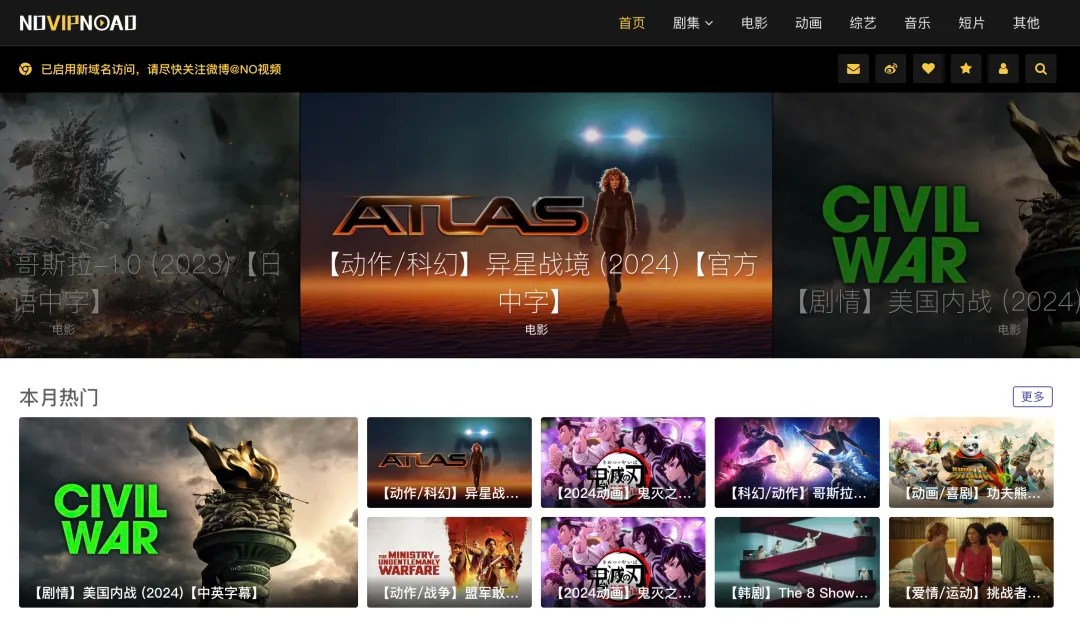This screenshot has width=1080, height=643.
Task: Open the Atlas 异星战境 carousel slide
Action: [x=537, y=225]
